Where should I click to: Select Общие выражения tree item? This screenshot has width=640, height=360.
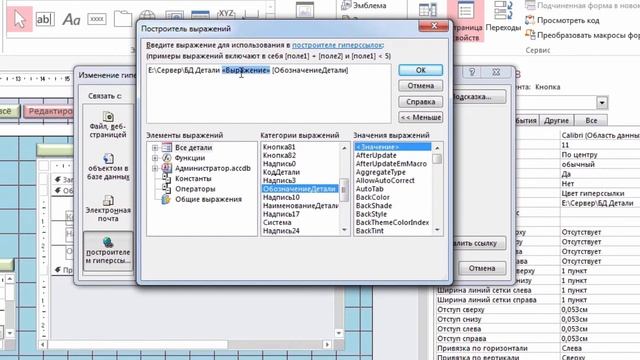pyautogui.click(x=208, y=199)
